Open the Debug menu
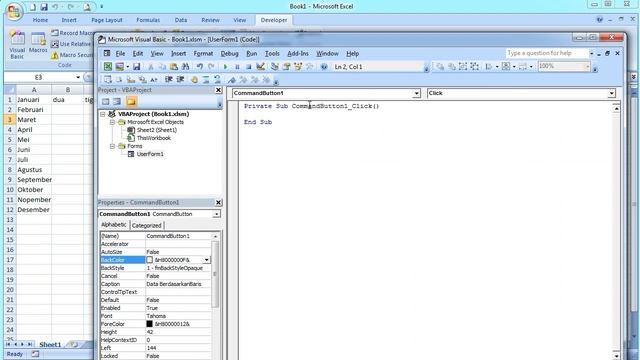This screenshot has width=640, height=360. pos(229,53)
